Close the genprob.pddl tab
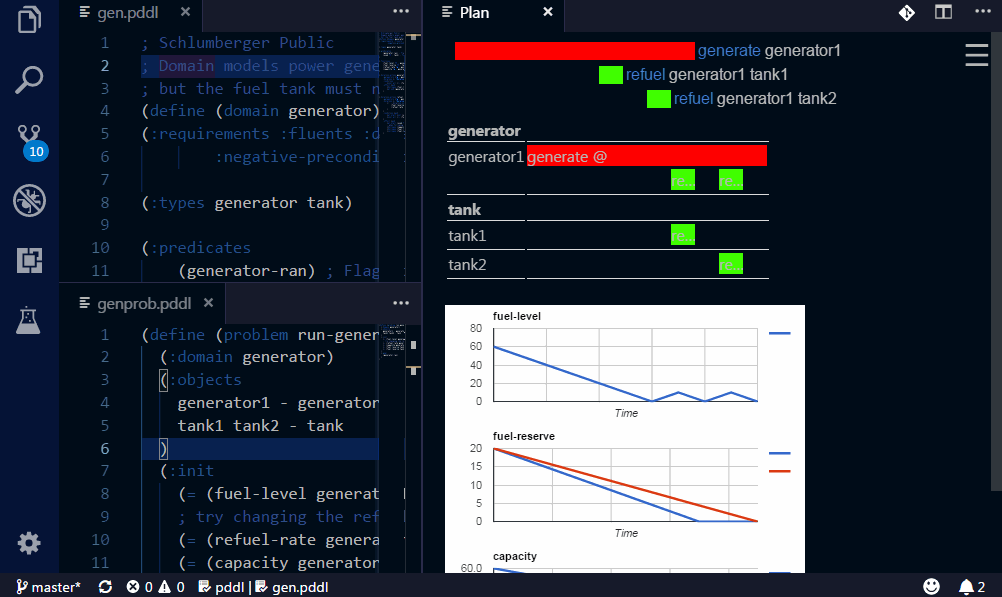Image resolution: width=1002 pixels, height=597 pixels. click(208, 303)
